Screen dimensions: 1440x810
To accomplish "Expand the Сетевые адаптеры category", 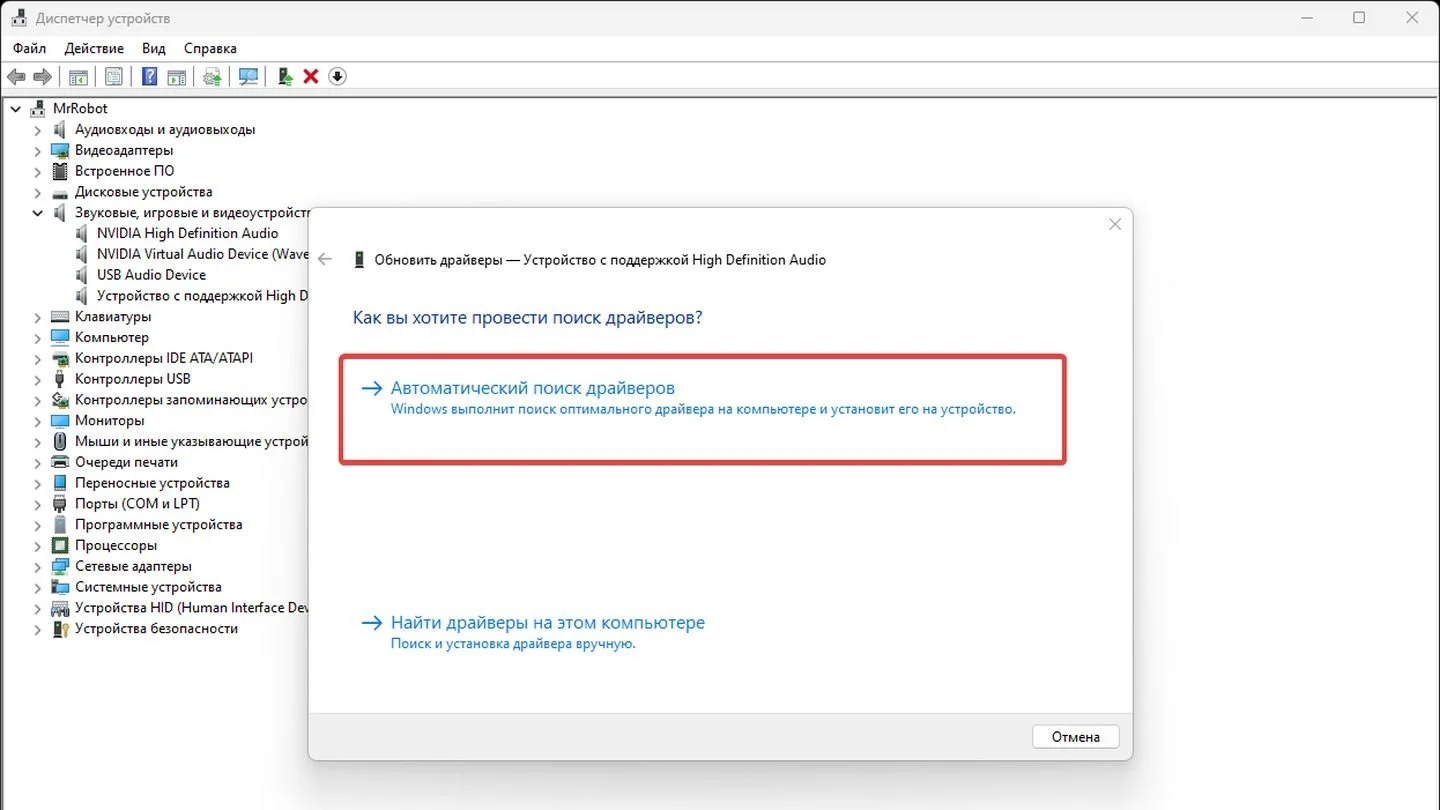I will pyautogui.click(x=38, y=566).
